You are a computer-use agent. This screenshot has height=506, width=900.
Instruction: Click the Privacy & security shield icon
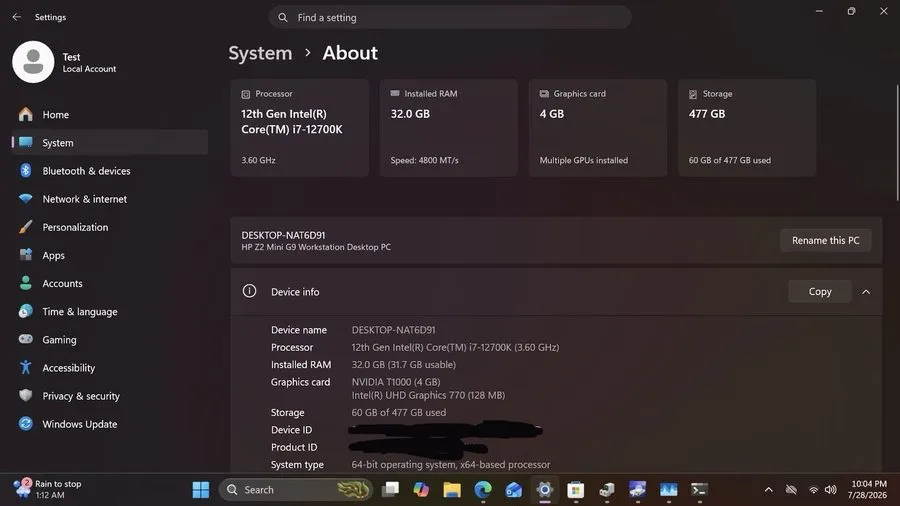(25, 395)
